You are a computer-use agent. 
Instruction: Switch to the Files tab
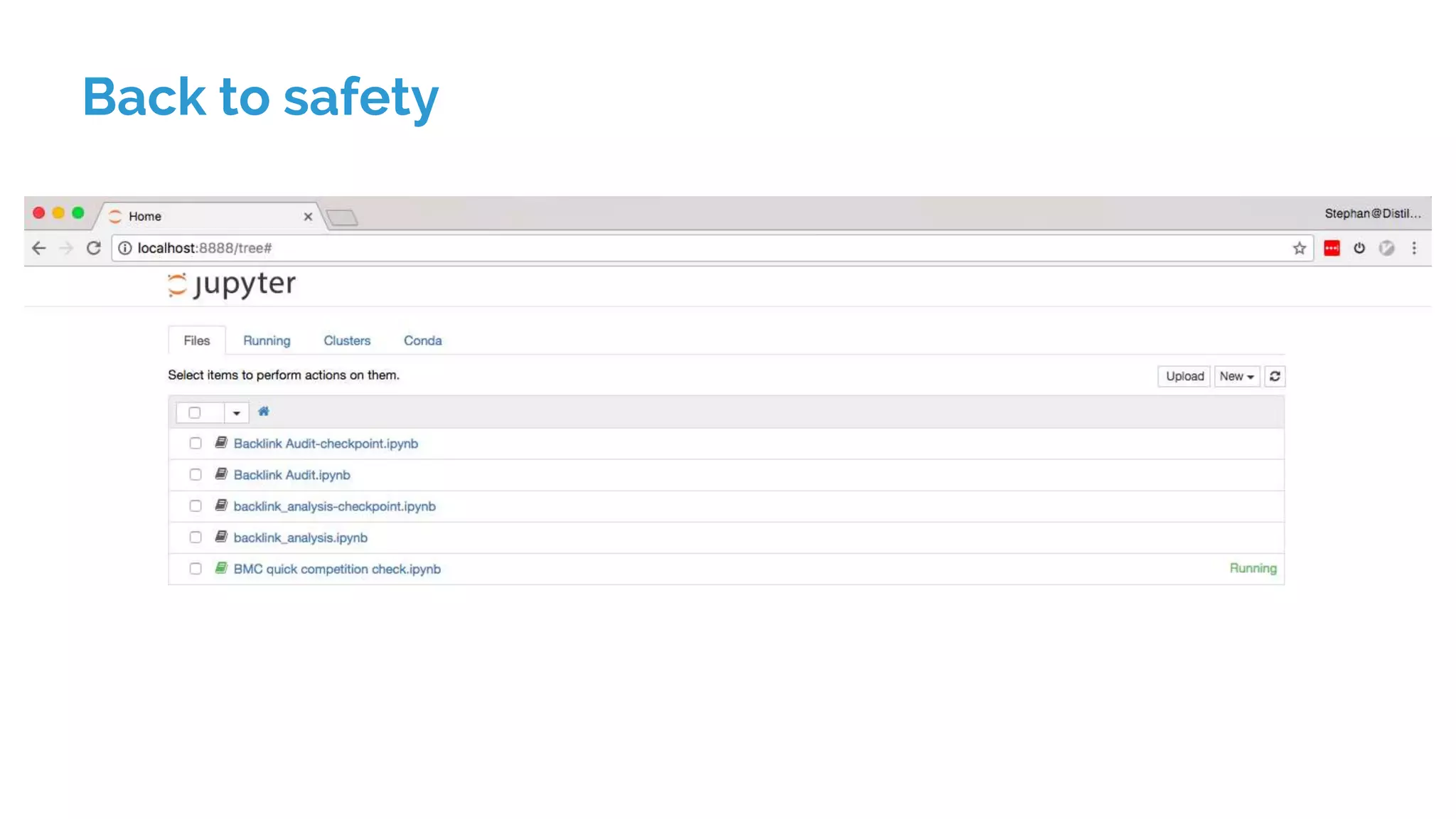tap(197, 341)
